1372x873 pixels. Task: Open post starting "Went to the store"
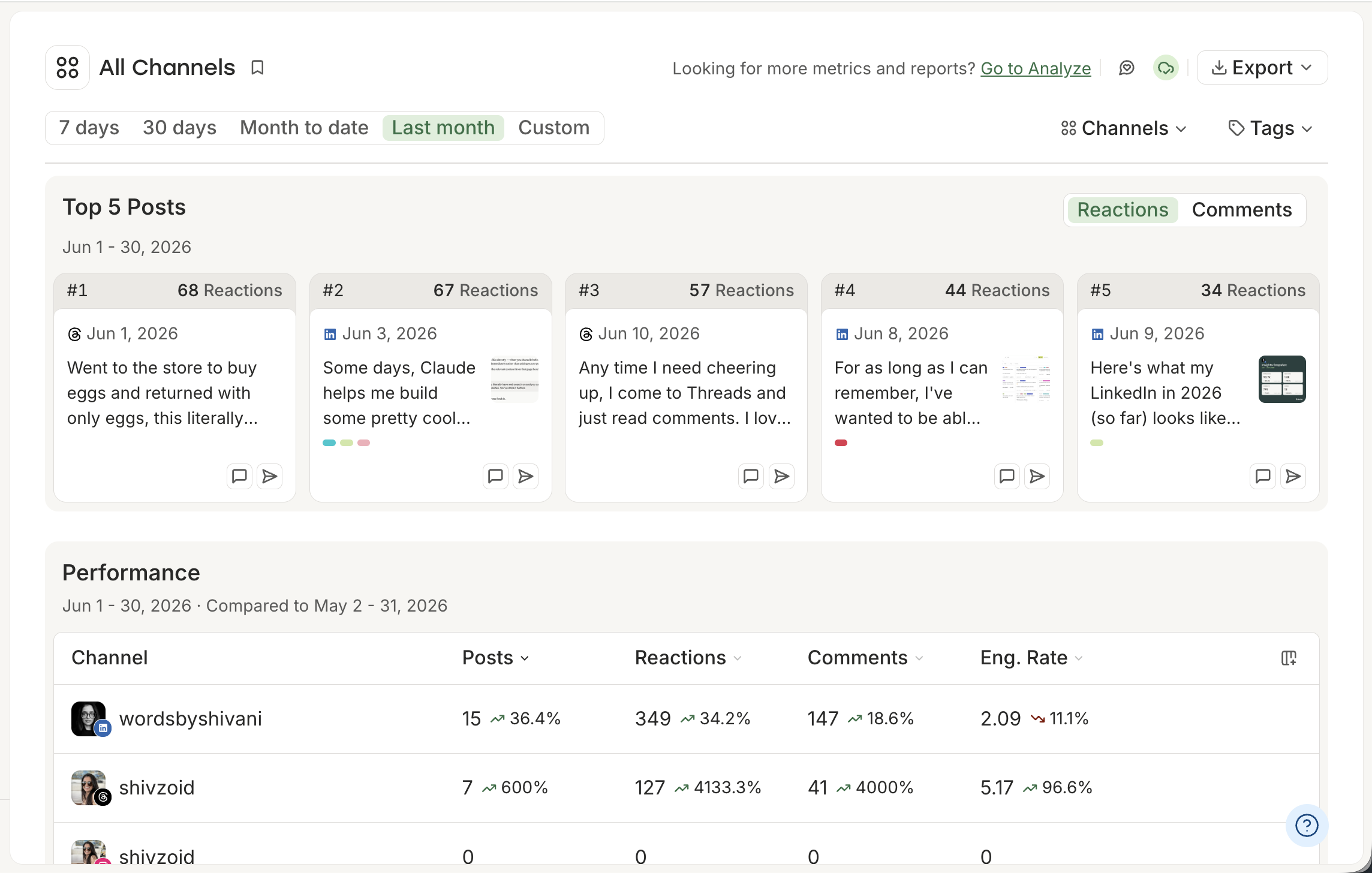pos(163,393)
